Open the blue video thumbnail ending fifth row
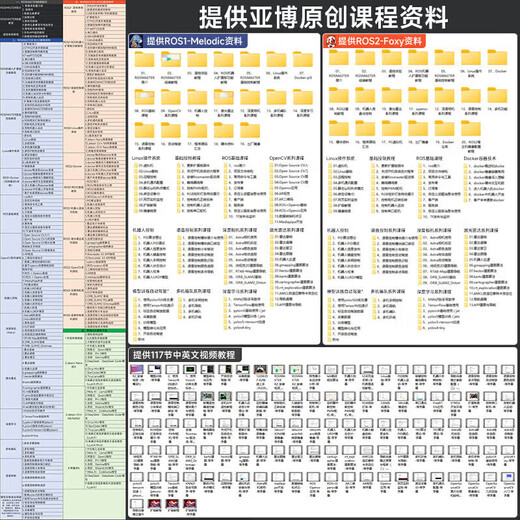This screenshot has height=520, width=520. (509, 476)
